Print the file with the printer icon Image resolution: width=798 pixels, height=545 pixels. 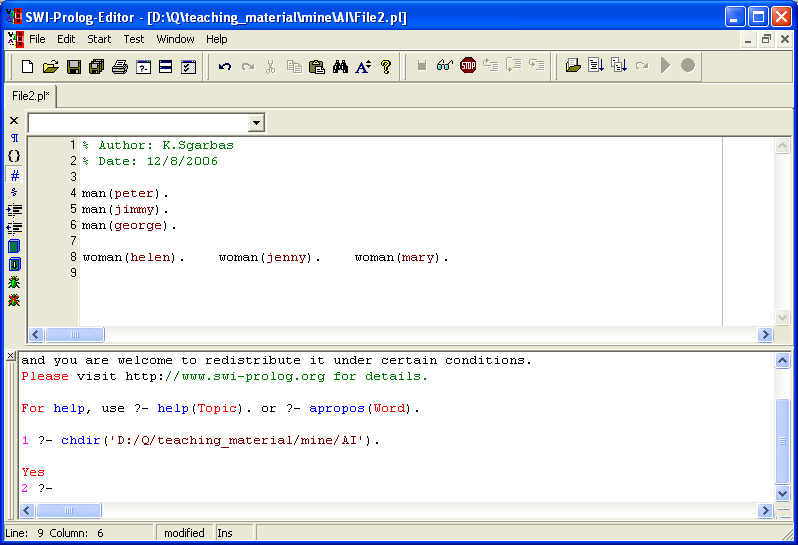tap(120, 67)
